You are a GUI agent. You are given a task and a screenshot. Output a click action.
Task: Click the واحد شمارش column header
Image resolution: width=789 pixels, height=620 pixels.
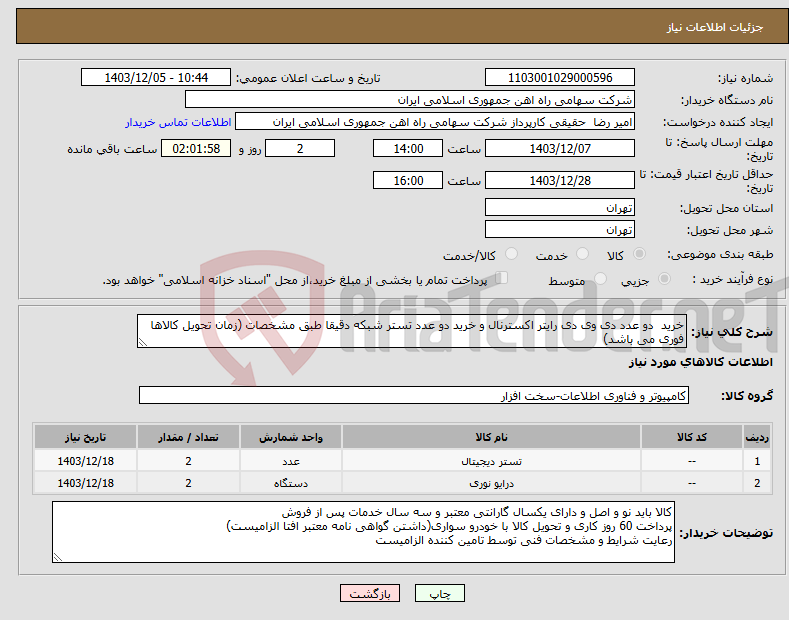coord(291,437)
